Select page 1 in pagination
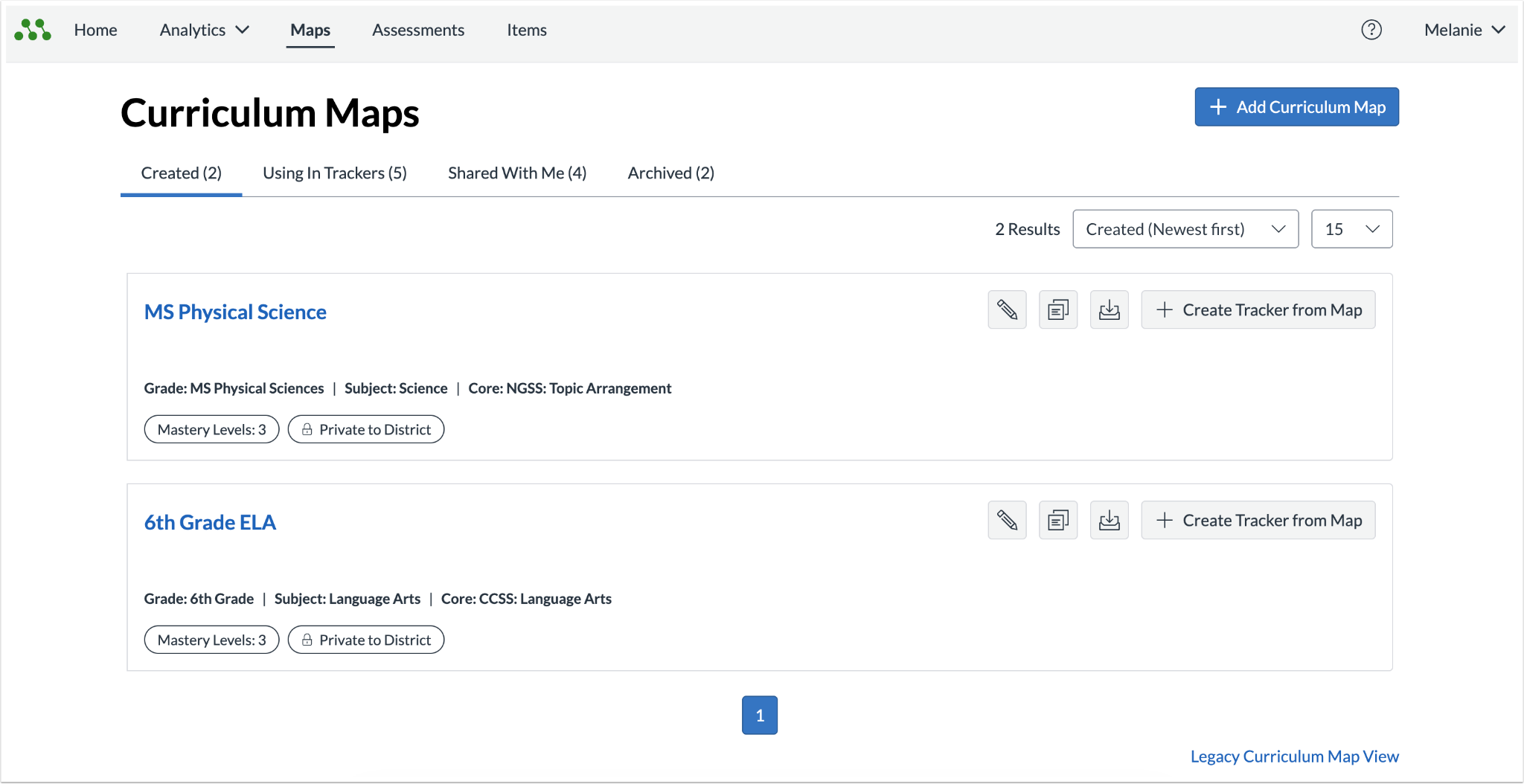The image size is (1524, 784). 760,715
